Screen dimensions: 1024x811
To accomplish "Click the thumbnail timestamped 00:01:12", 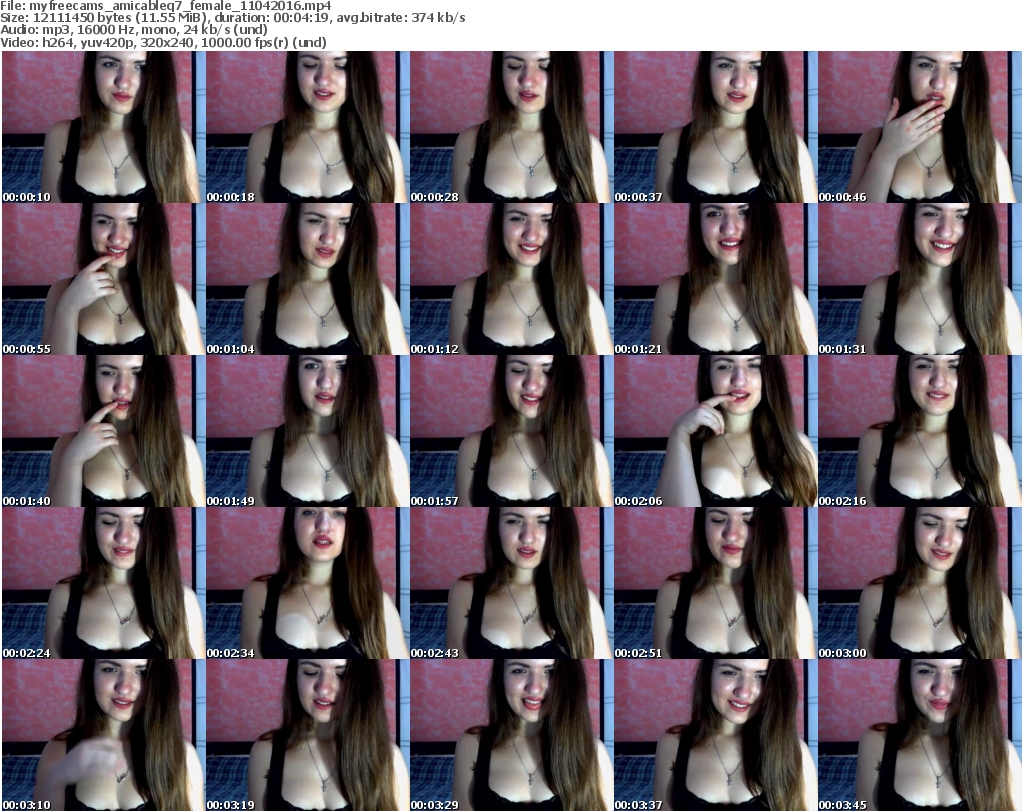I will click(511, 279).
